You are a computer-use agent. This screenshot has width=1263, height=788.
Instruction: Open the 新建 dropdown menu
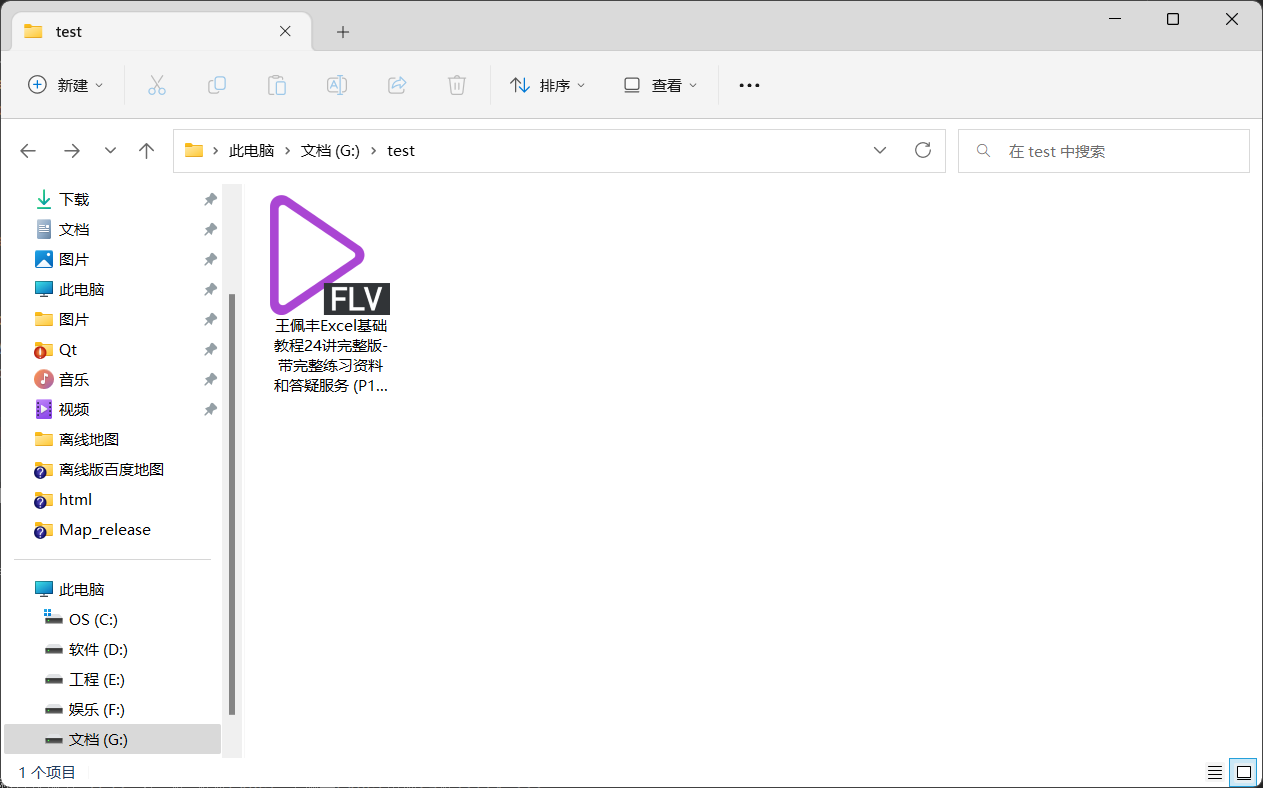click(x=66, y=86)
